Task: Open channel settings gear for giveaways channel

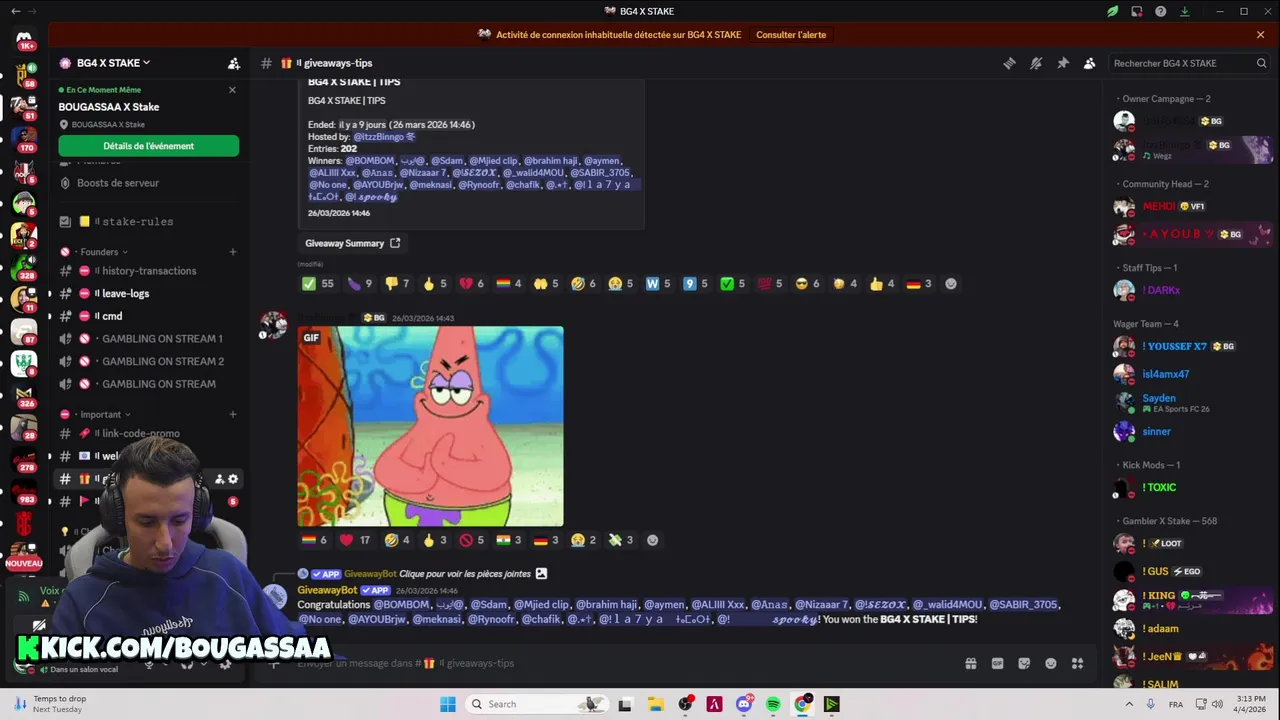Action: coord(233,479)
